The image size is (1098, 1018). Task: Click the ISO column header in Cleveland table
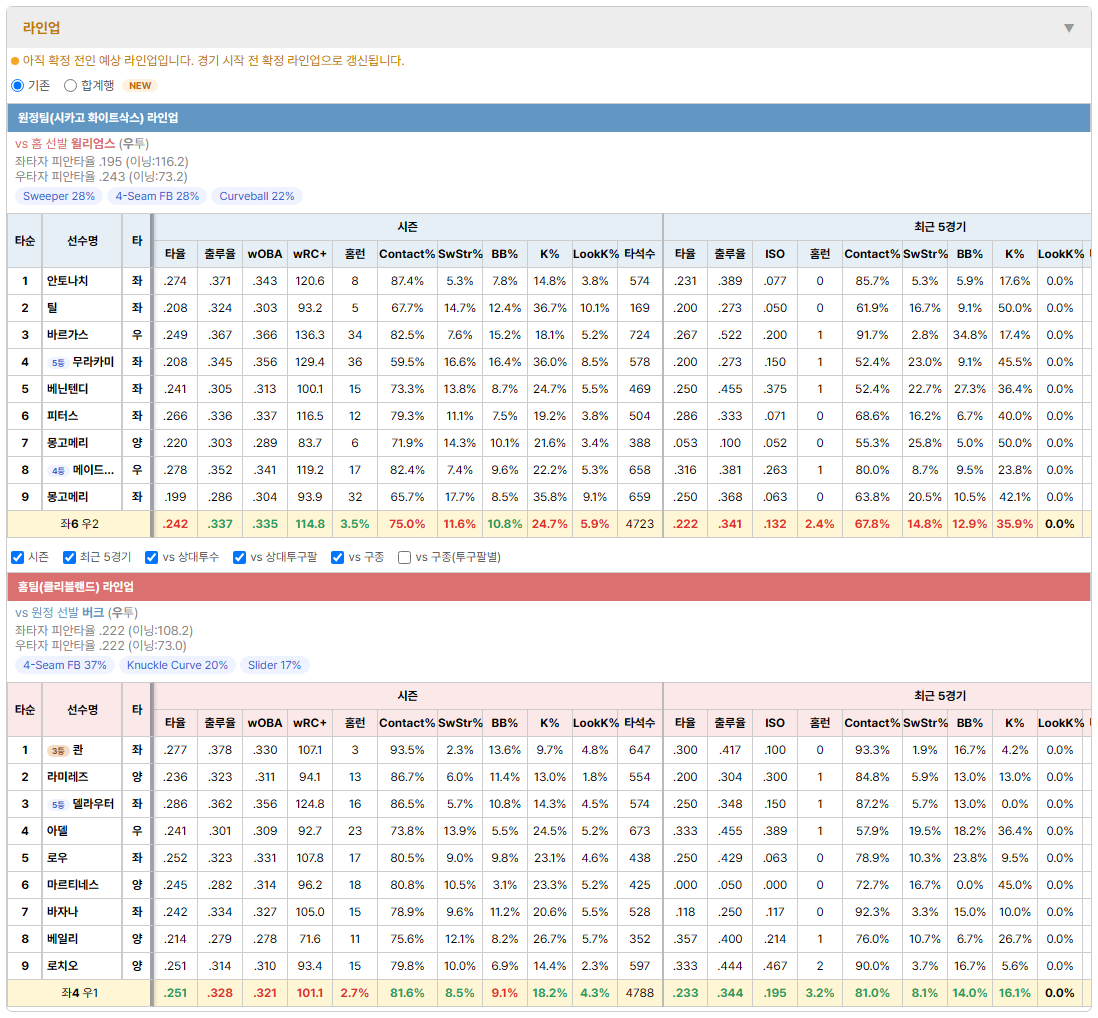[x=774, y=723]
